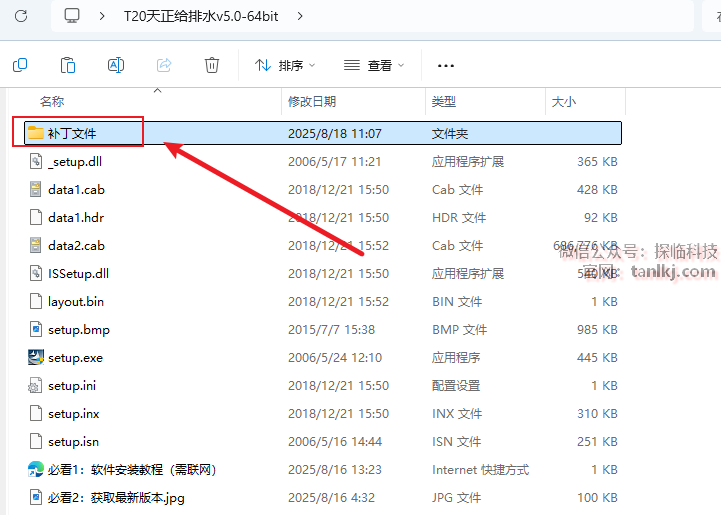Select the setup.exe installer icon
Screen dimensions: 721x515
click(x=36, y=357)
